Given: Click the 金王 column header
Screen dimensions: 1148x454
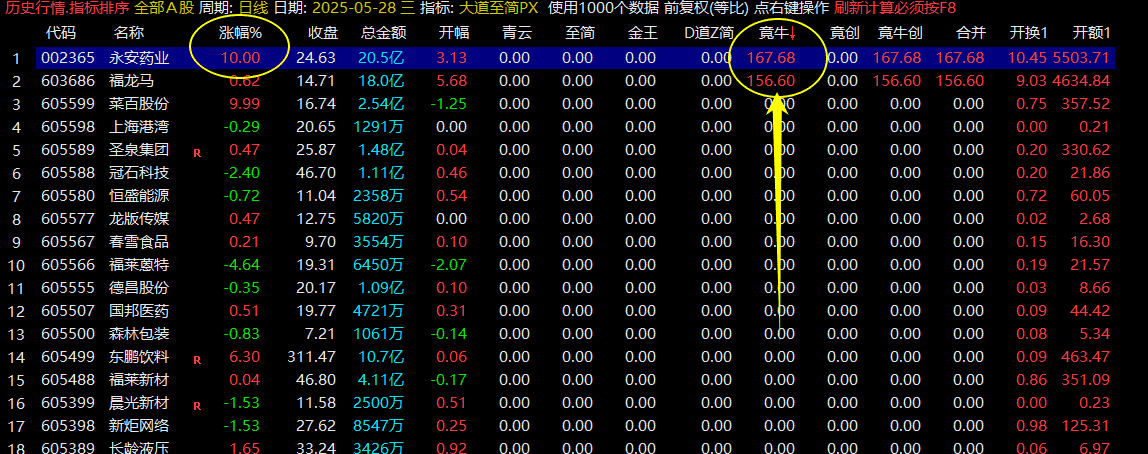Looking at the screenshot, I should pyautogui.click(x=641, y=33).
